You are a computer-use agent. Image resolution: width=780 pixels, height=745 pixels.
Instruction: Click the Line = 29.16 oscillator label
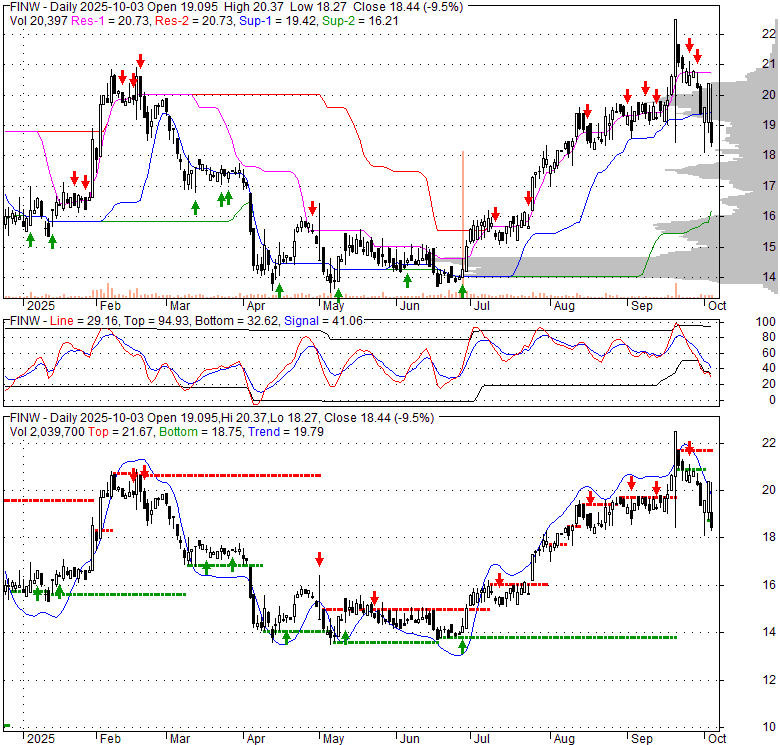pyautogui.click(x=84, y=321)
